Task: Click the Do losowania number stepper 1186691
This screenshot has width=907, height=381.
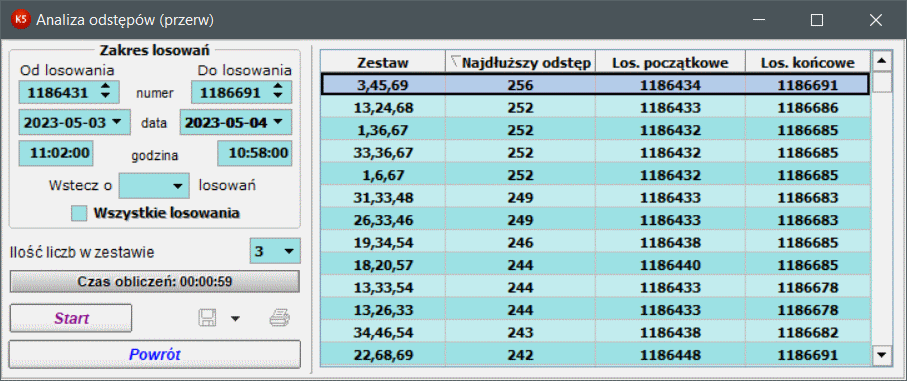Action: 279,91
